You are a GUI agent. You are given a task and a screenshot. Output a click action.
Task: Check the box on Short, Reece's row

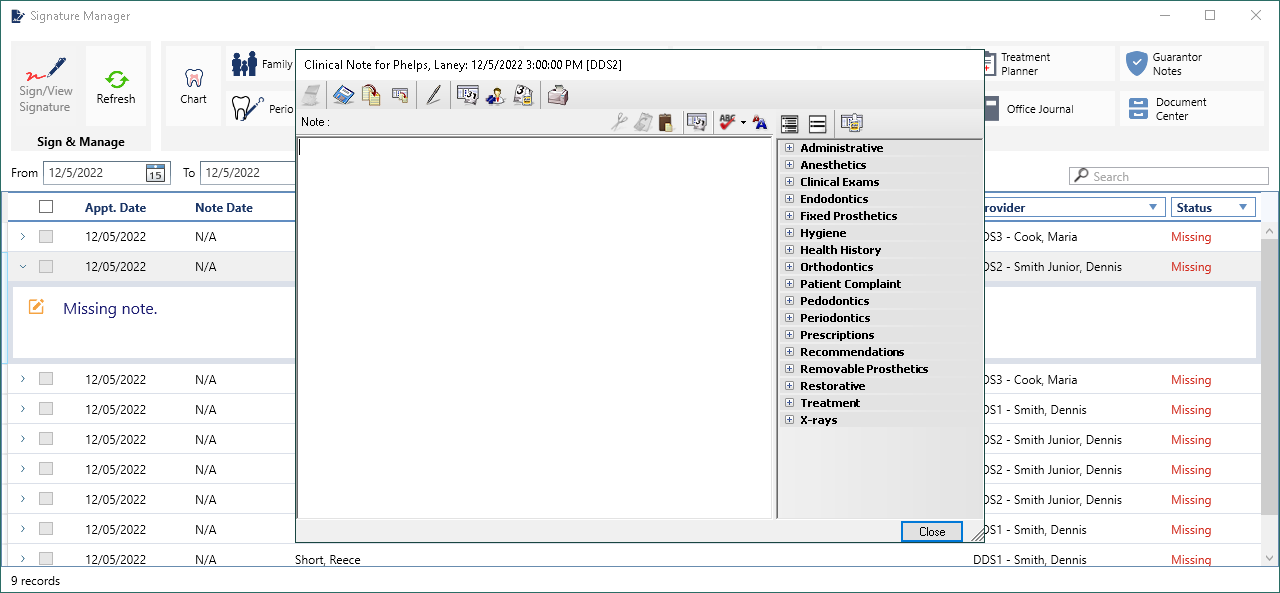[45, 559]
